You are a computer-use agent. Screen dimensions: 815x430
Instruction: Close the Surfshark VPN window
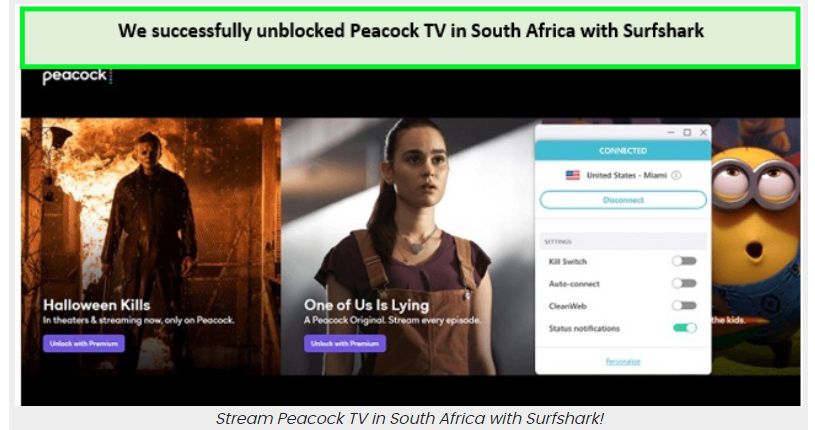point(703,133)
